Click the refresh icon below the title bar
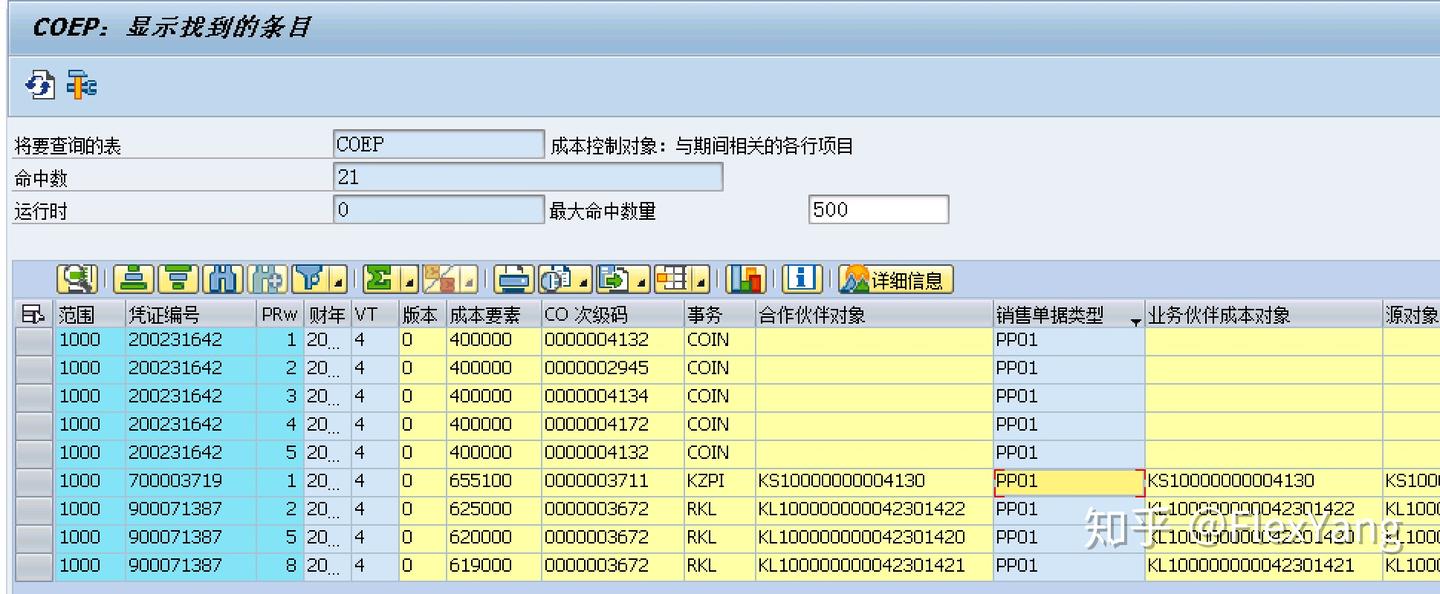1440x594 pixels. [x=40, y=86]
